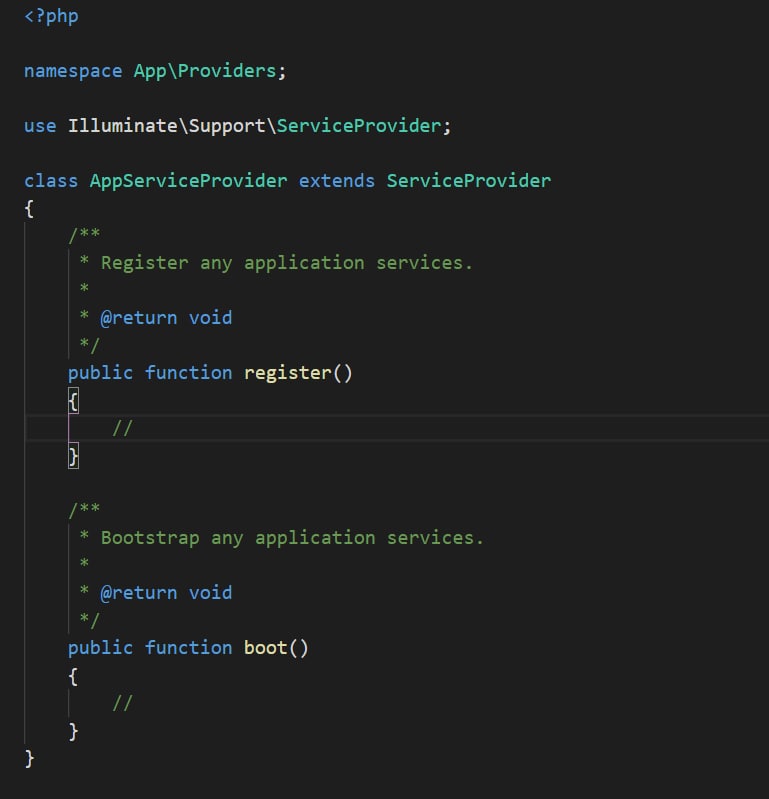This screenshot has height=799, width=769.
Task: Click the closing brace of boot()
Action: click(x=73, y=732)
